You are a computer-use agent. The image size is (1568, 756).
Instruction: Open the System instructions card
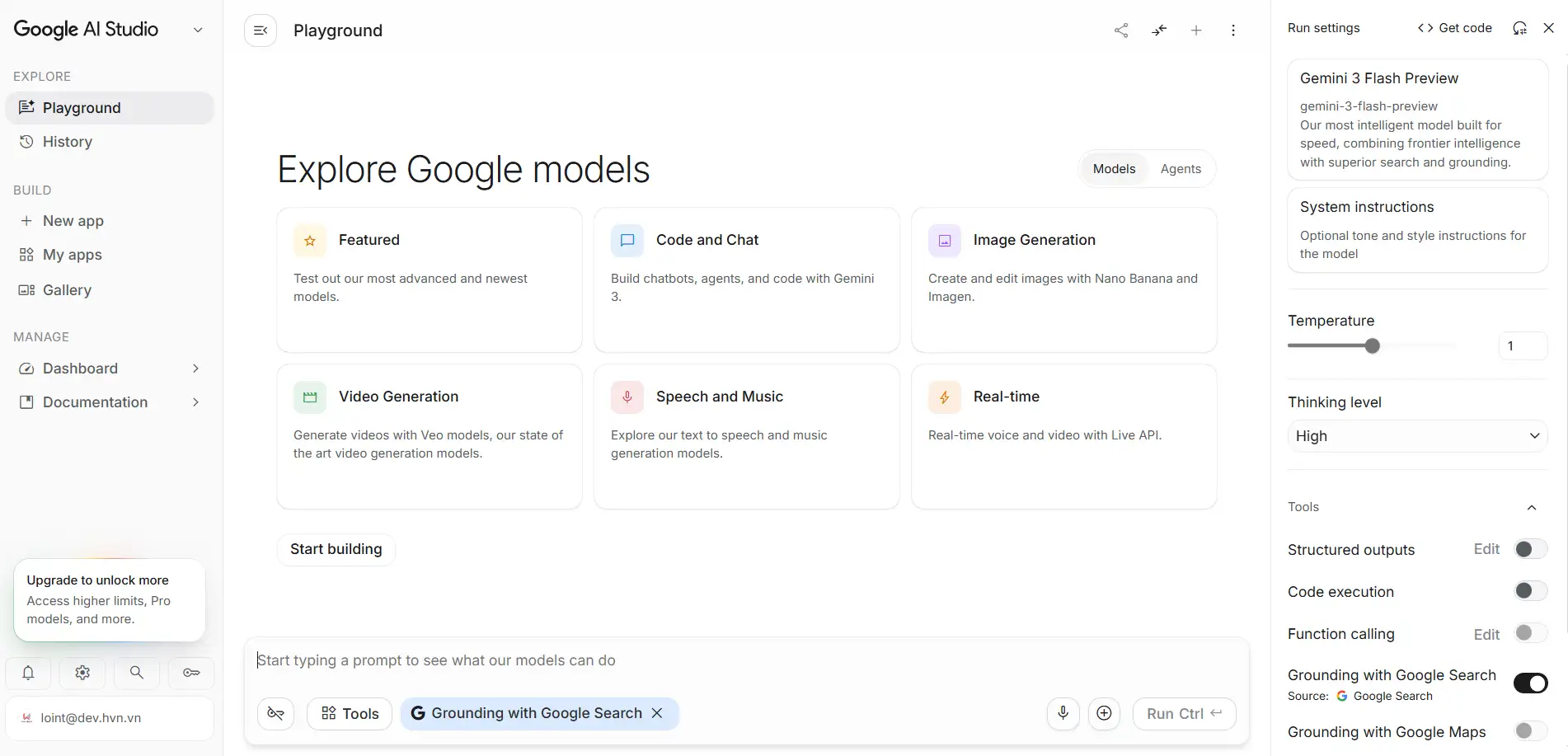click(x=1417, y=230)
